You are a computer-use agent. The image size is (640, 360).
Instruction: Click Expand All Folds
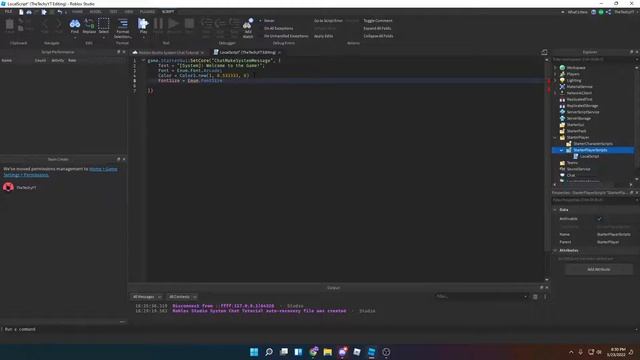pos(377,28)
